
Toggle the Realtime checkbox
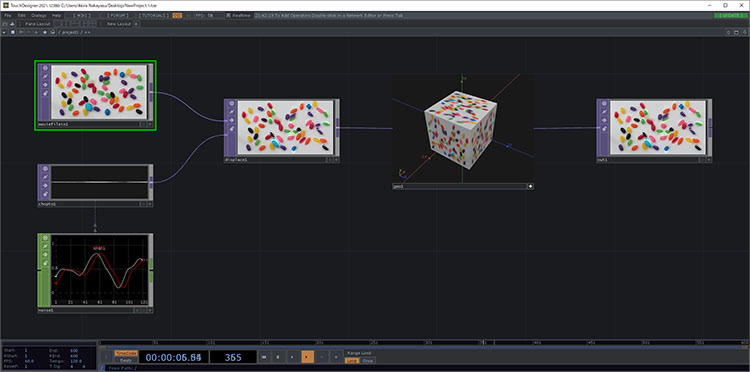point(228,15)
